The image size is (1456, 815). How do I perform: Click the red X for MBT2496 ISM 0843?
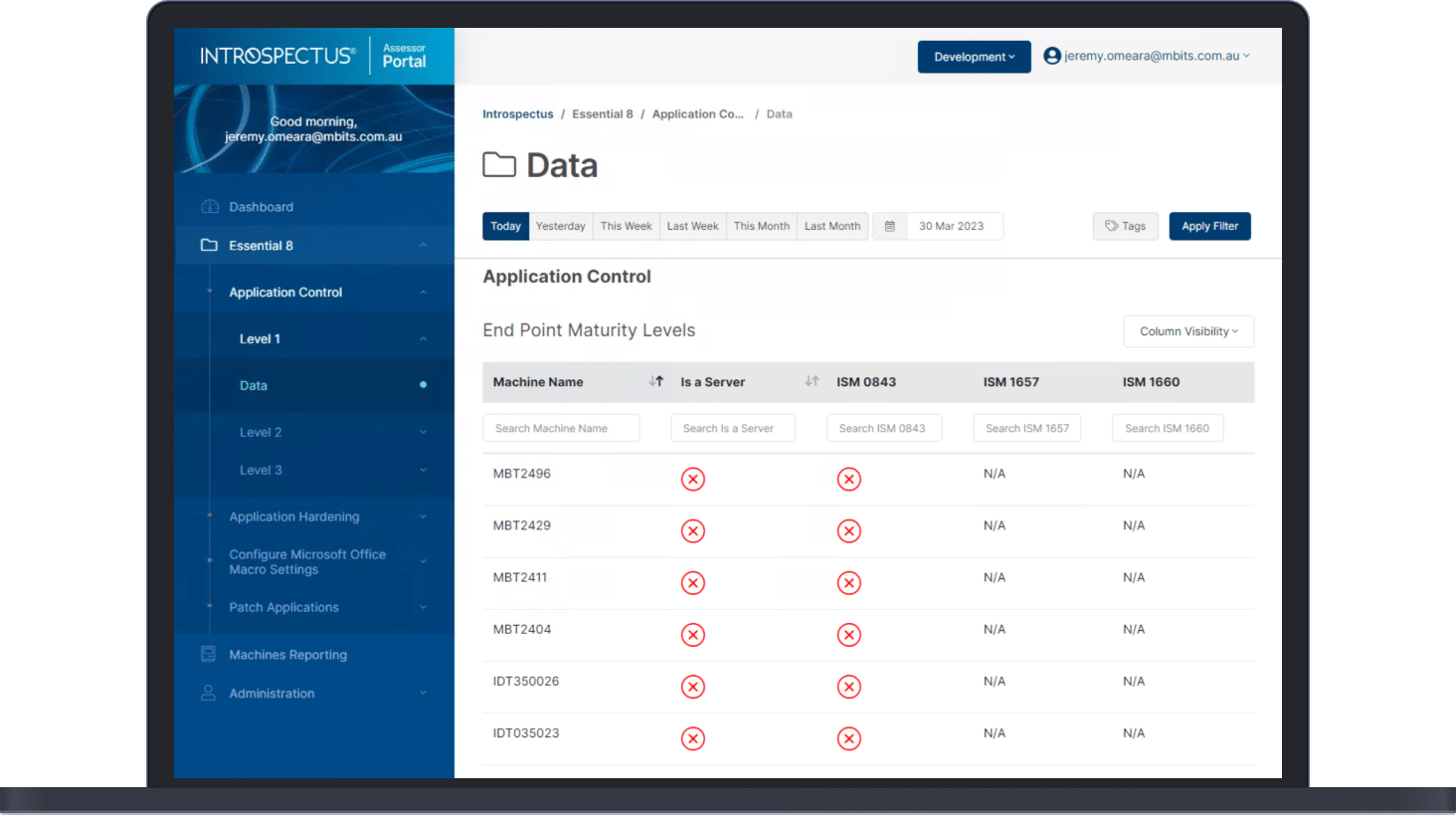[848, 480]
